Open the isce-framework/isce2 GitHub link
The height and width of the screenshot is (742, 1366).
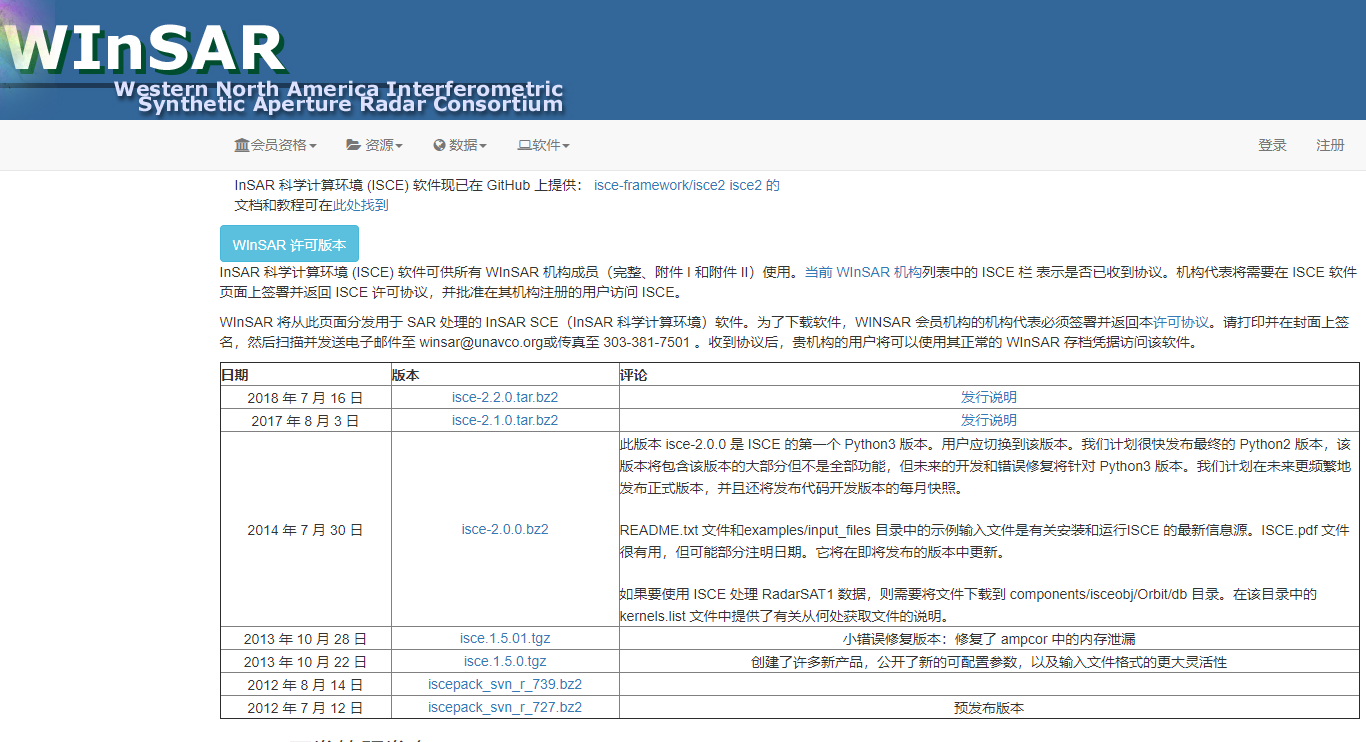659,185
